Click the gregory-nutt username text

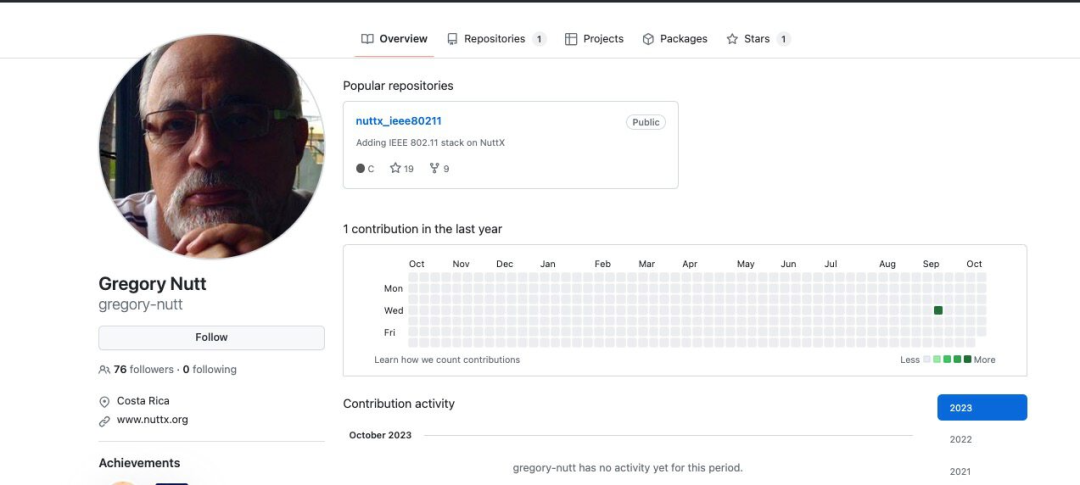click(x=141, y=304)
